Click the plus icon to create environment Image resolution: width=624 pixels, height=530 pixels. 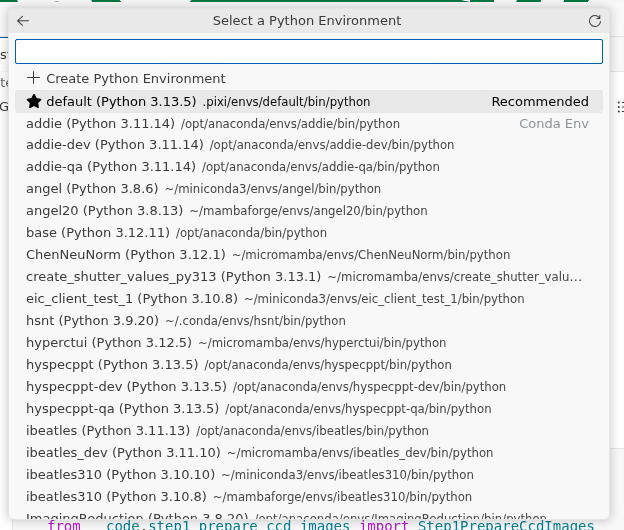[34, 78]
